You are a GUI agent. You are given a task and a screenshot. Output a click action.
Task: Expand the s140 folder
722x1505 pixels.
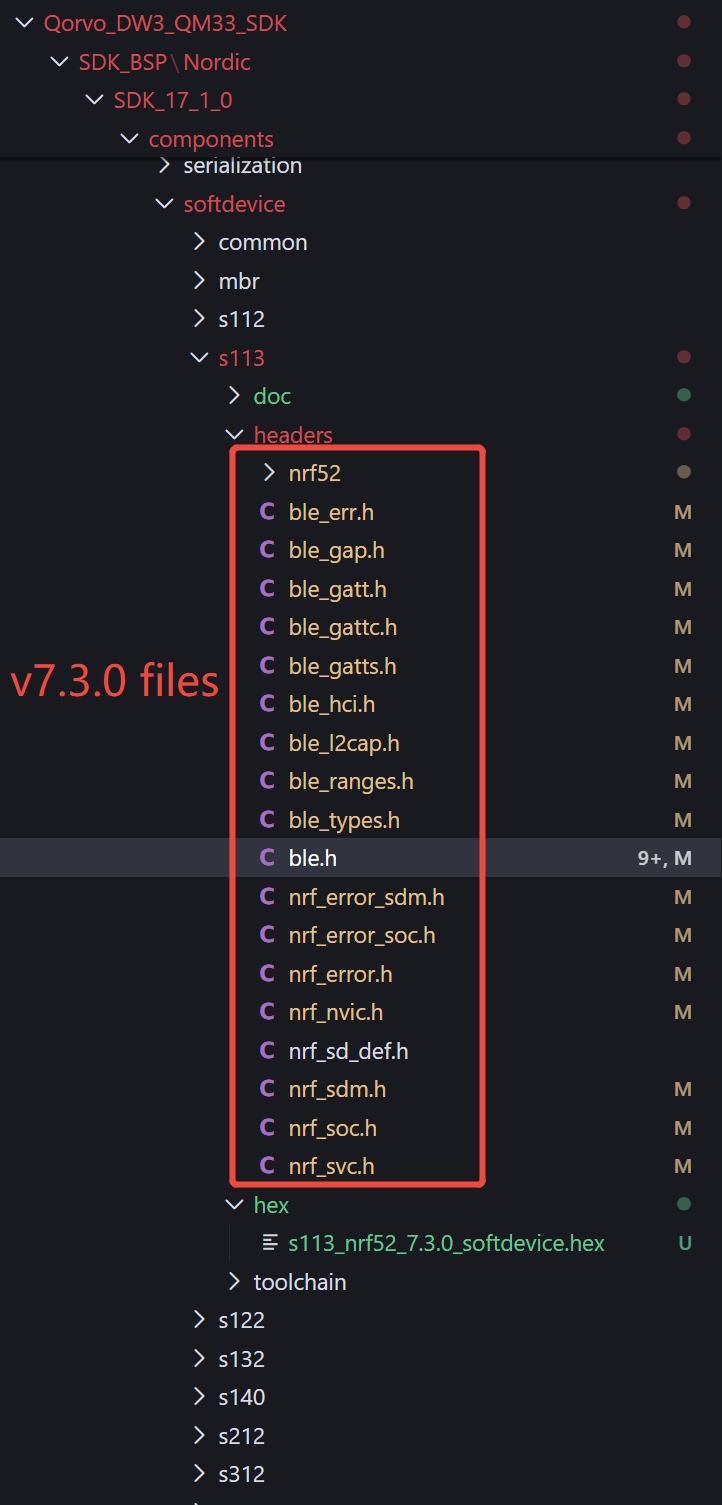(199, 1397)
